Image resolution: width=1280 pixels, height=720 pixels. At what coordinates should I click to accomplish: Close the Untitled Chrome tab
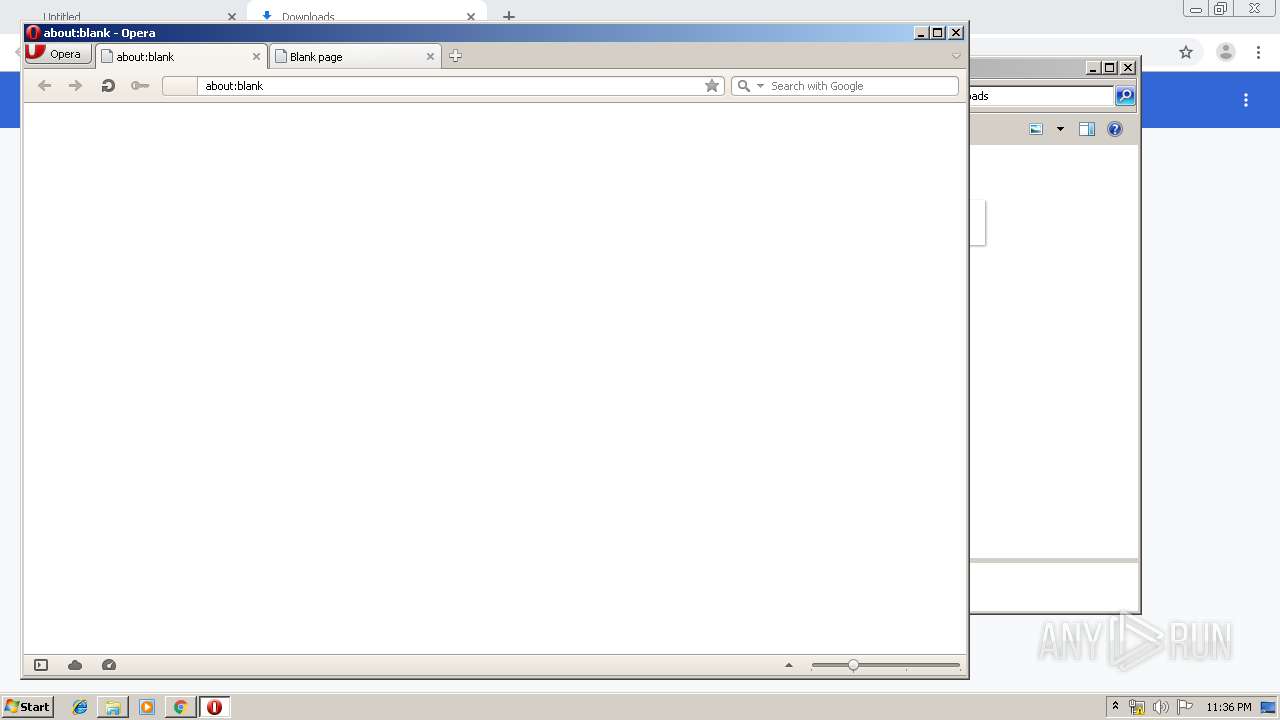[232, 17]
